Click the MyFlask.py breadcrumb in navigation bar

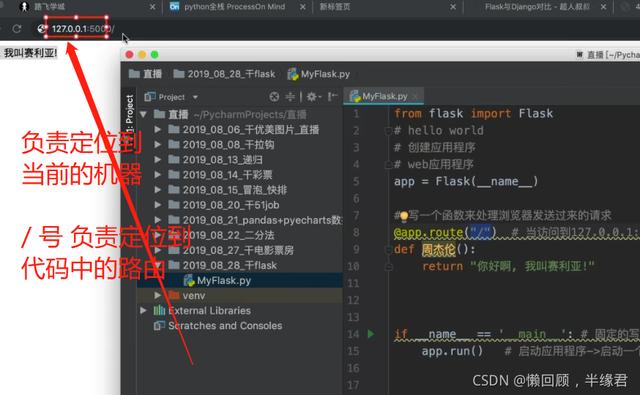pyautogui.click(x=319, y=74)
